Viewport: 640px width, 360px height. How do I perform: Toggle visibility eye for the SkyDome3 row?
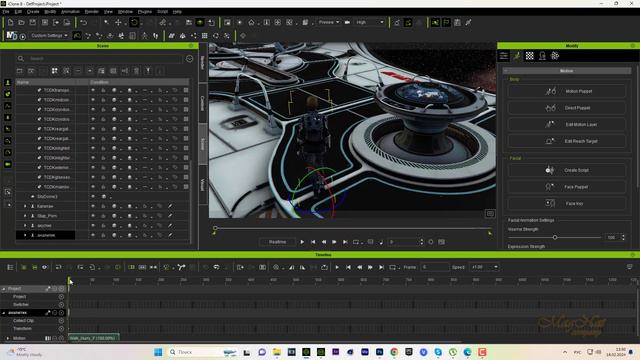93,196
